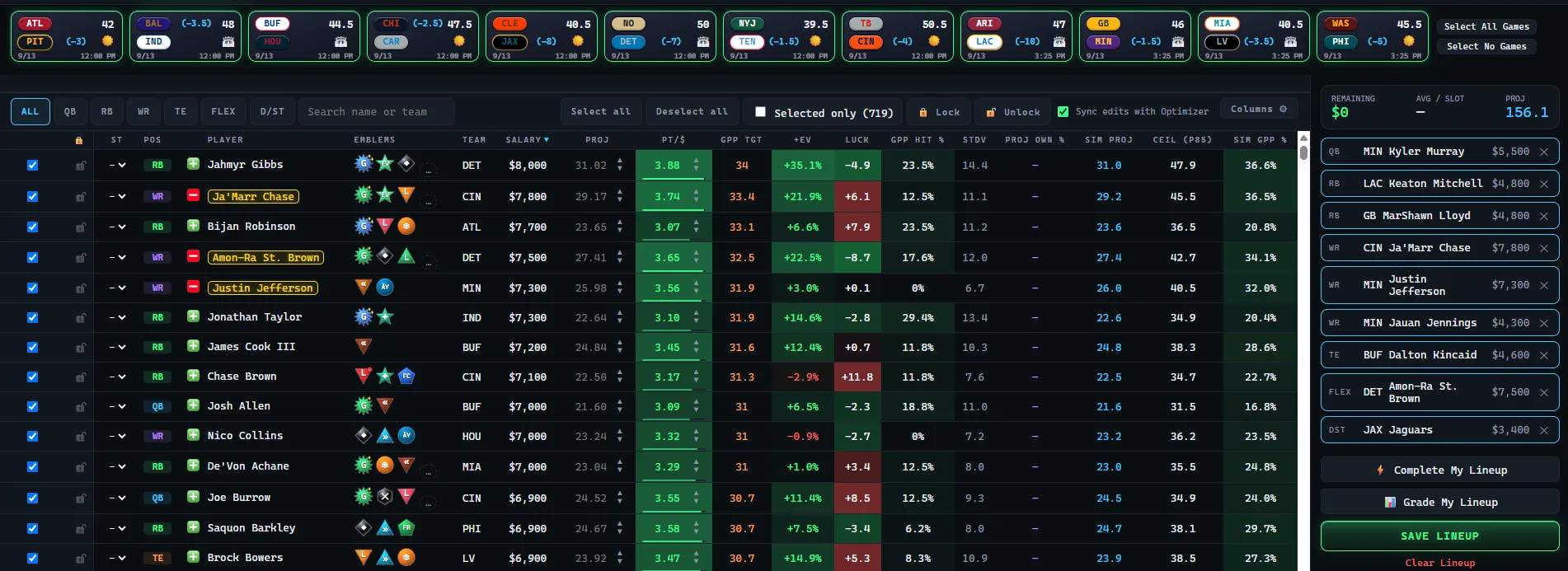Open status dropdown for Jahmyr Gibbs

(x=117, y=165)
